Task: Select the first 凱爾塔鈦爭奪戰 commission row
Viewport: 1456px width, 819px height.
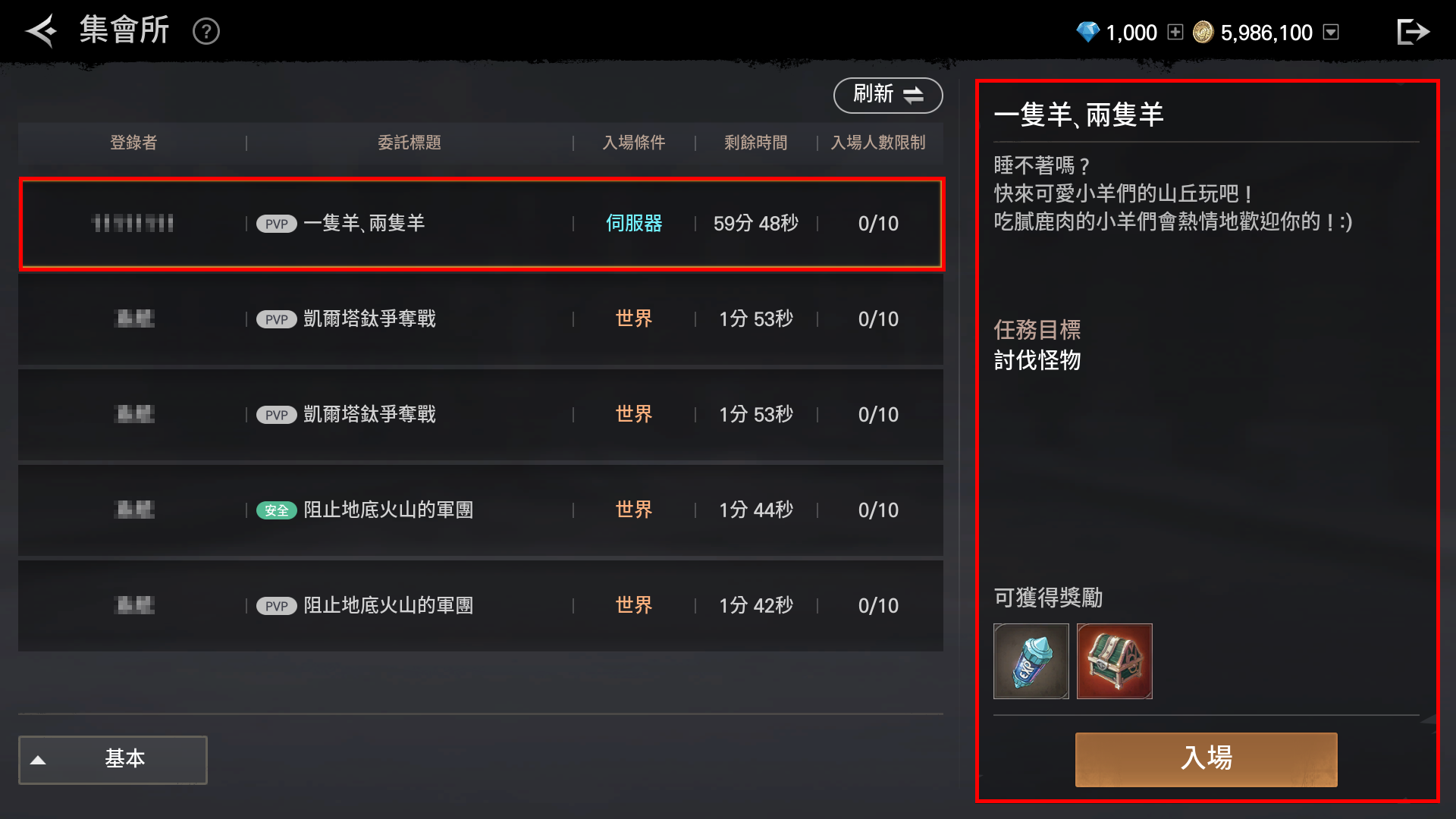Action: (x=481, y=319)
